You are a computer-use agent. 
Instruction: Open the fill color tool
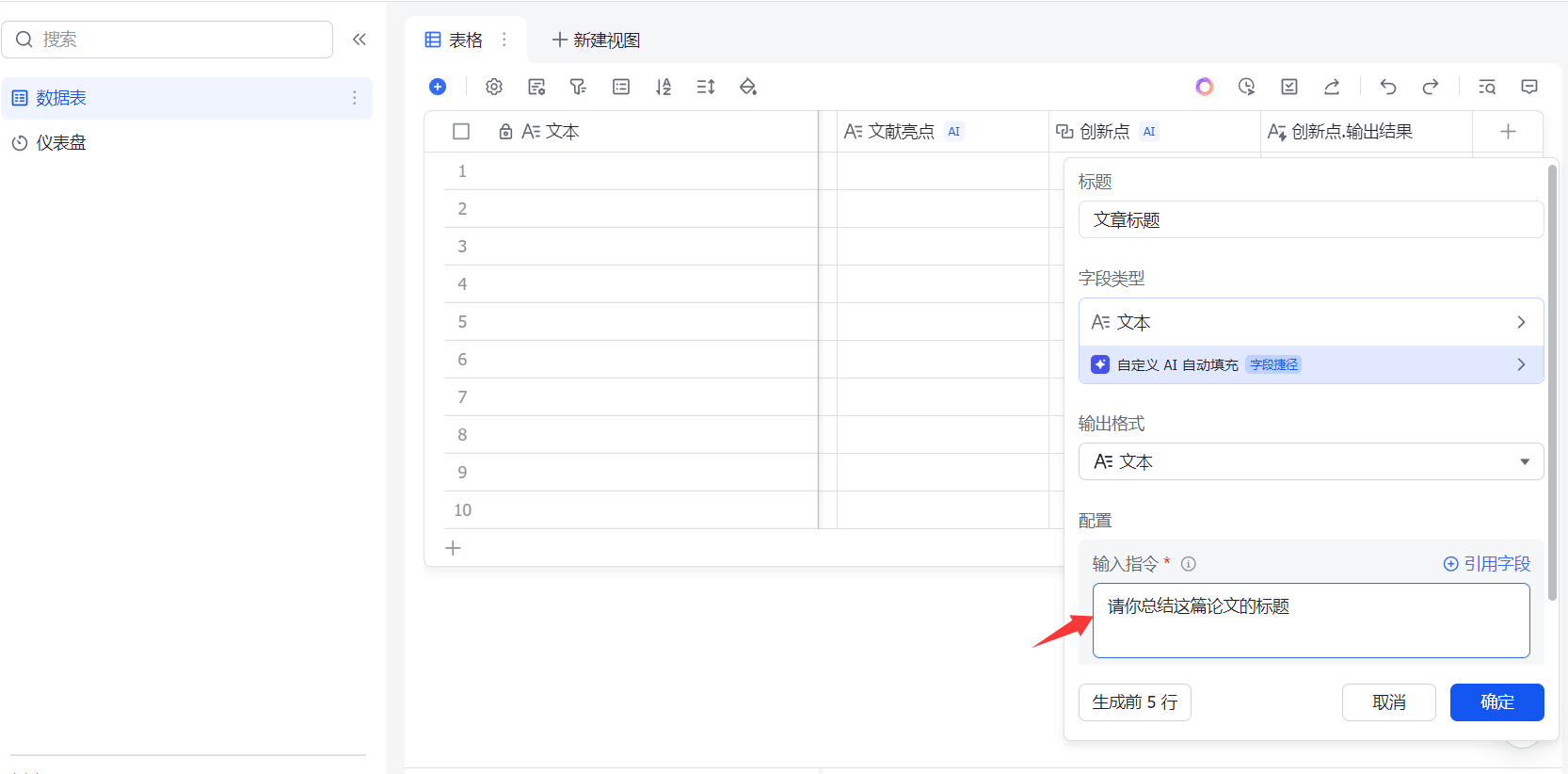click(748, 87)
